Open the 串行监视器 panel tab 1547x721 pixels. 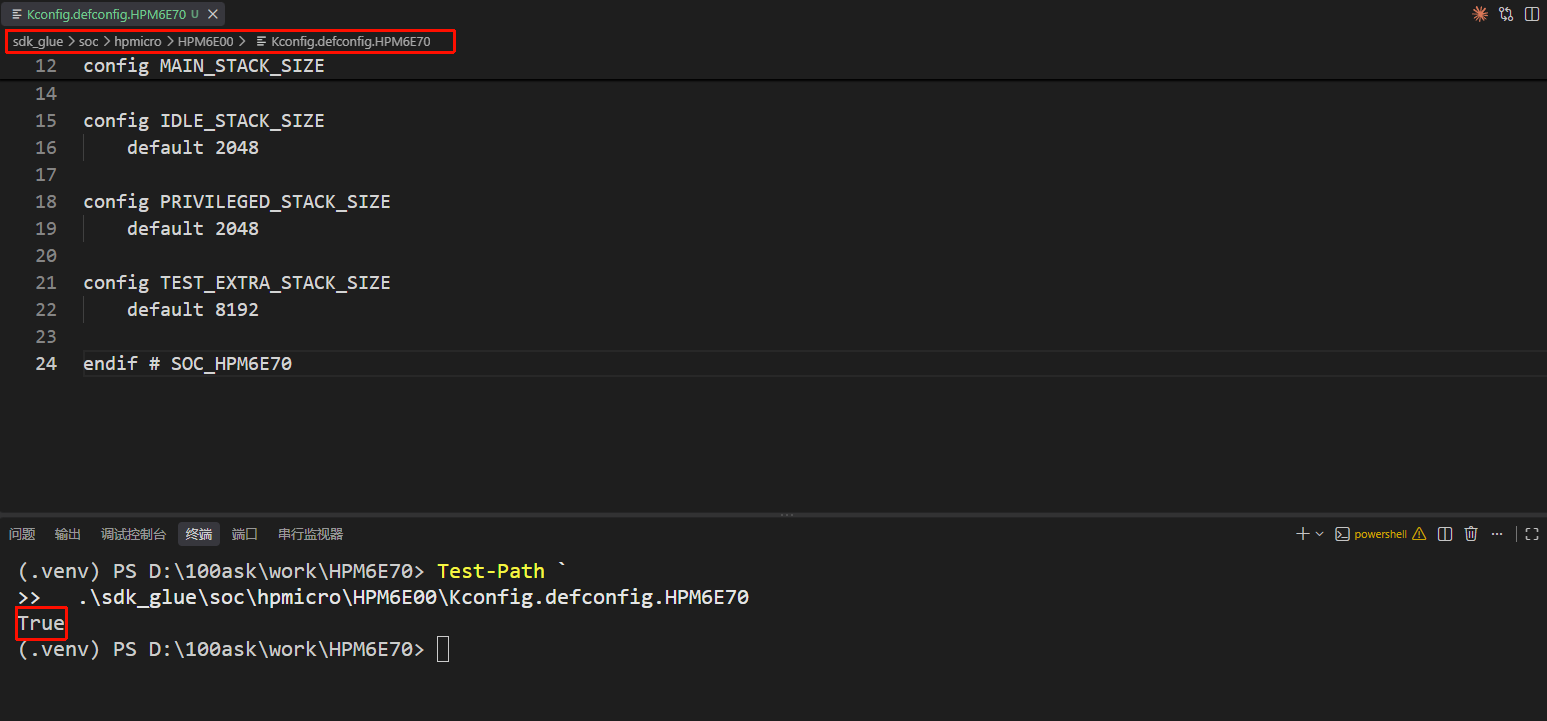tap(310, 534)
